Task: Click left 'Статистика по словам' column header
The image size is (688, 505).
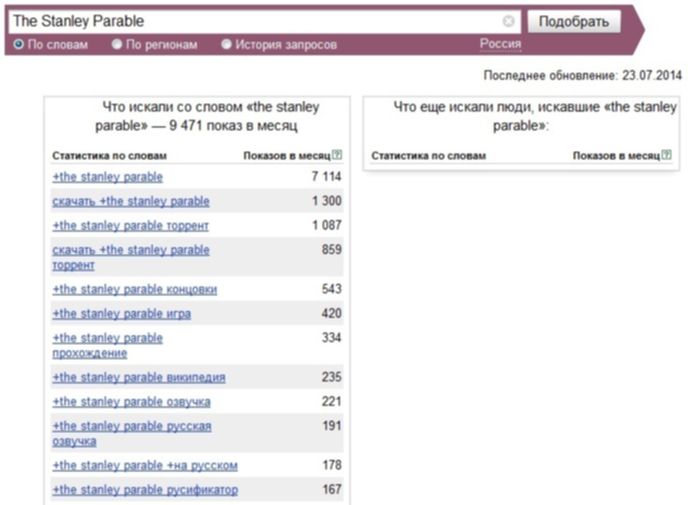Action: [x=109, y=156]
